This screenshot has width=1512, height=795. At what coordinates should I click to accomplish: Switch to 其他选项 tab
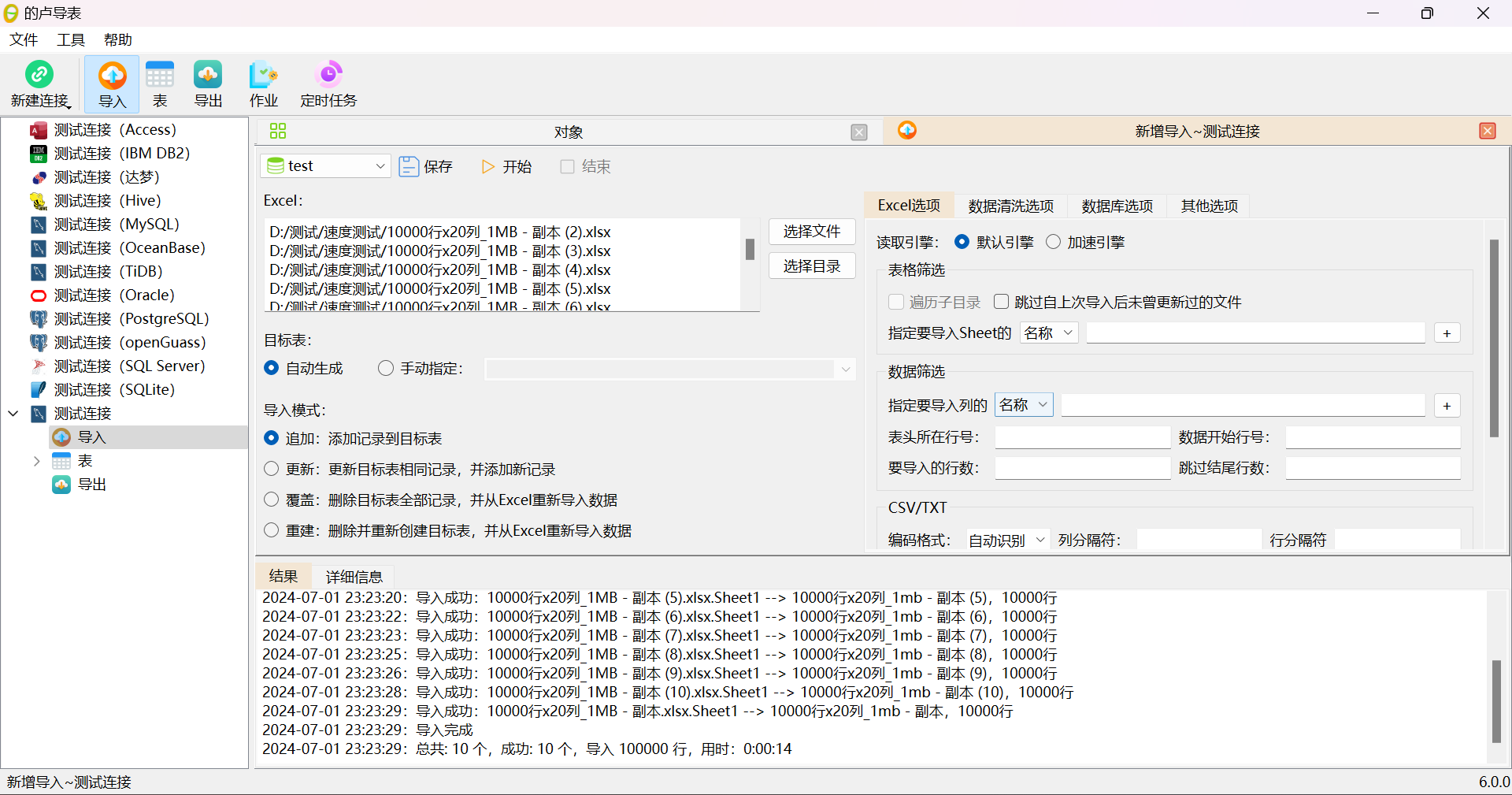tap(1209, 206)
